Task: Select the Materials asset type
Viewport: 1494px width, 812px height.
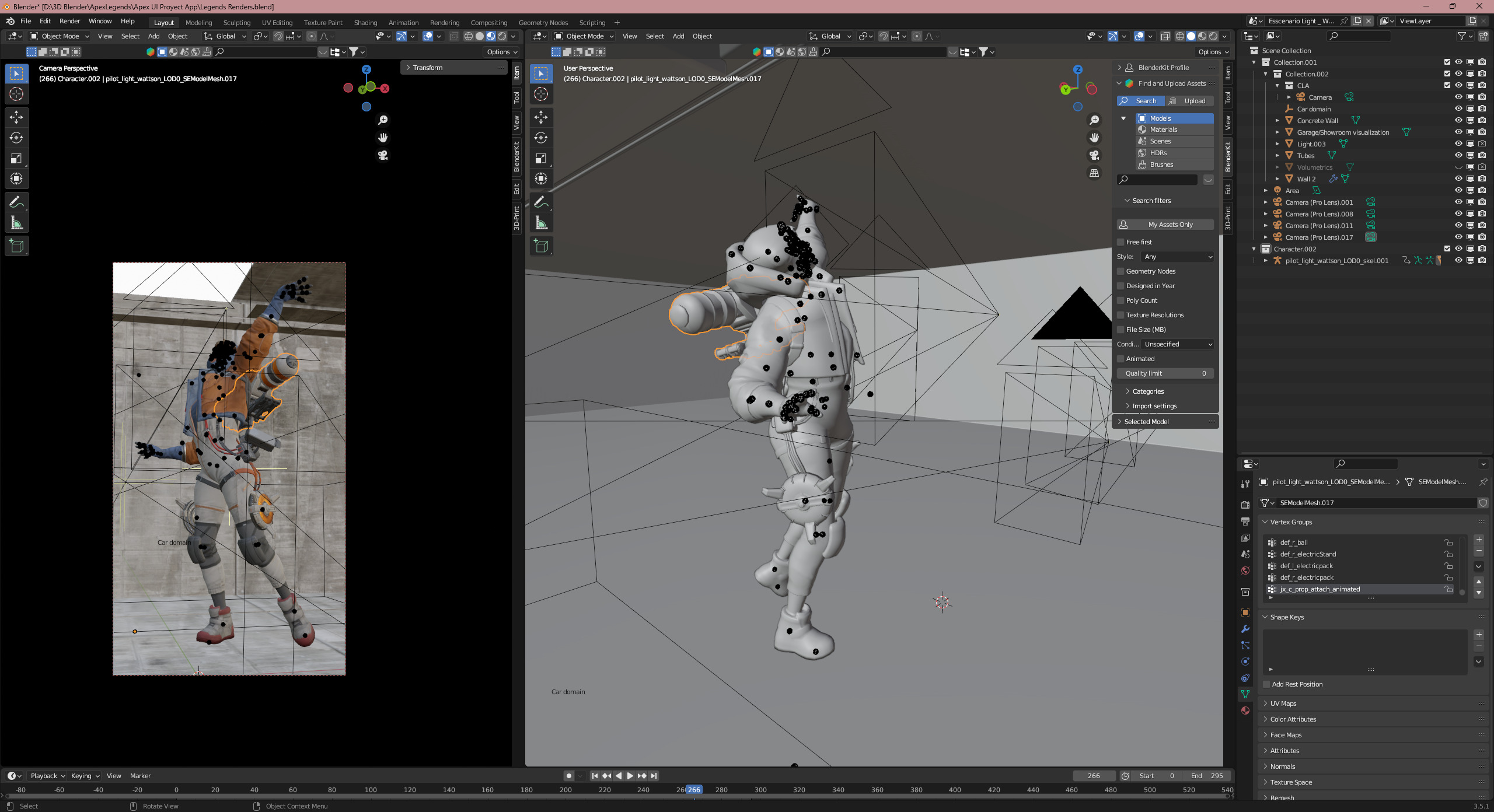Action: pos(1175,129)
